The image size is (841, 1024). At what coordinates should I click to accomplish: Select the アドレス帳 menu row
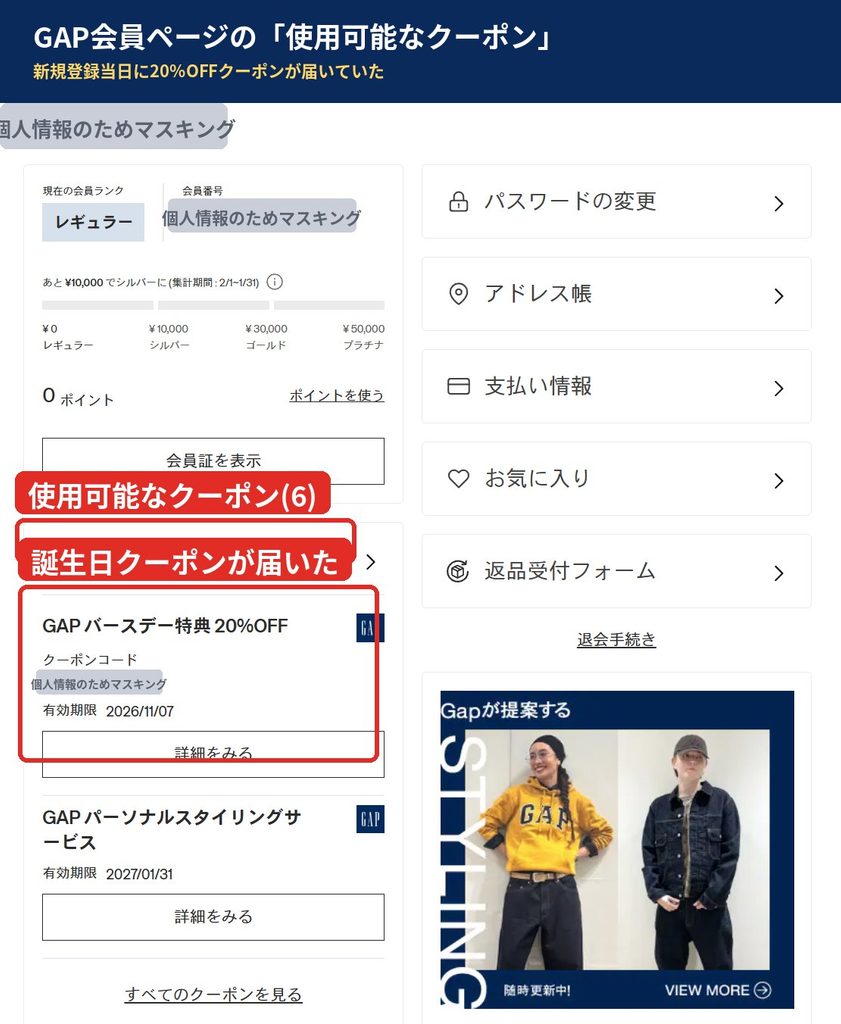click(x=616, y=294)
